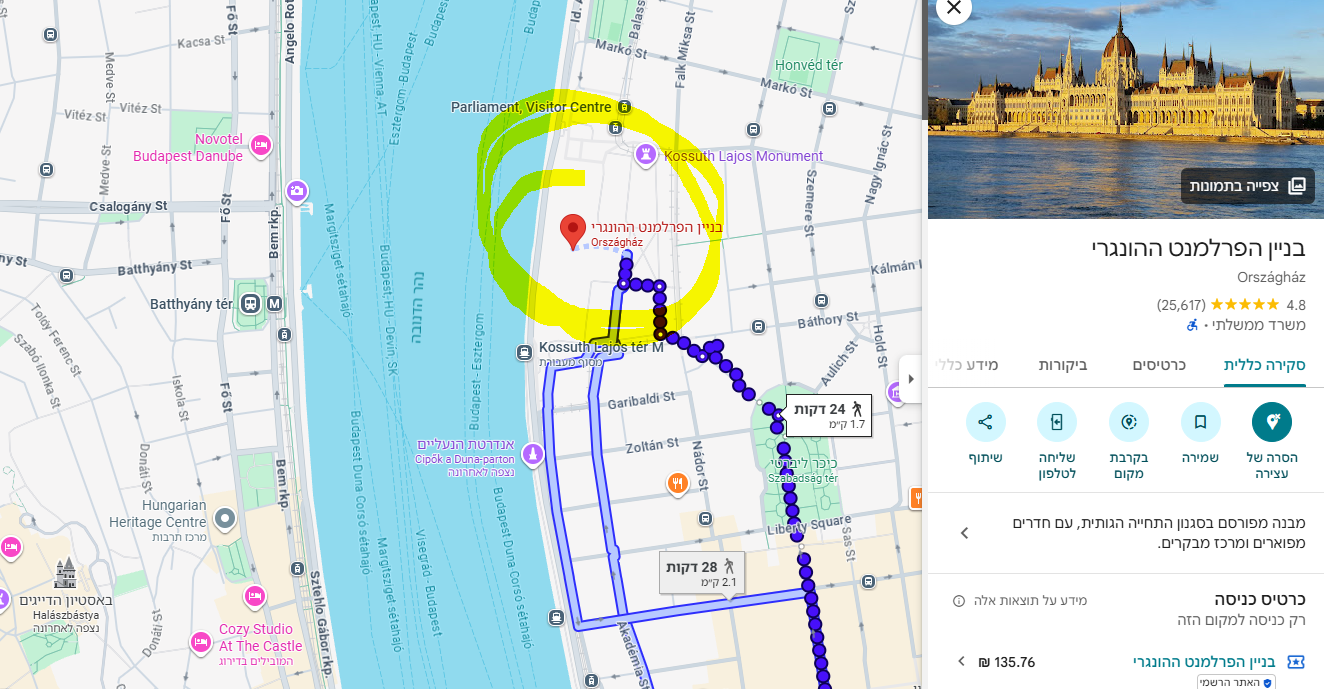Send to phone (שליחה לטלפון) icon

click(x=1057, y=422)
